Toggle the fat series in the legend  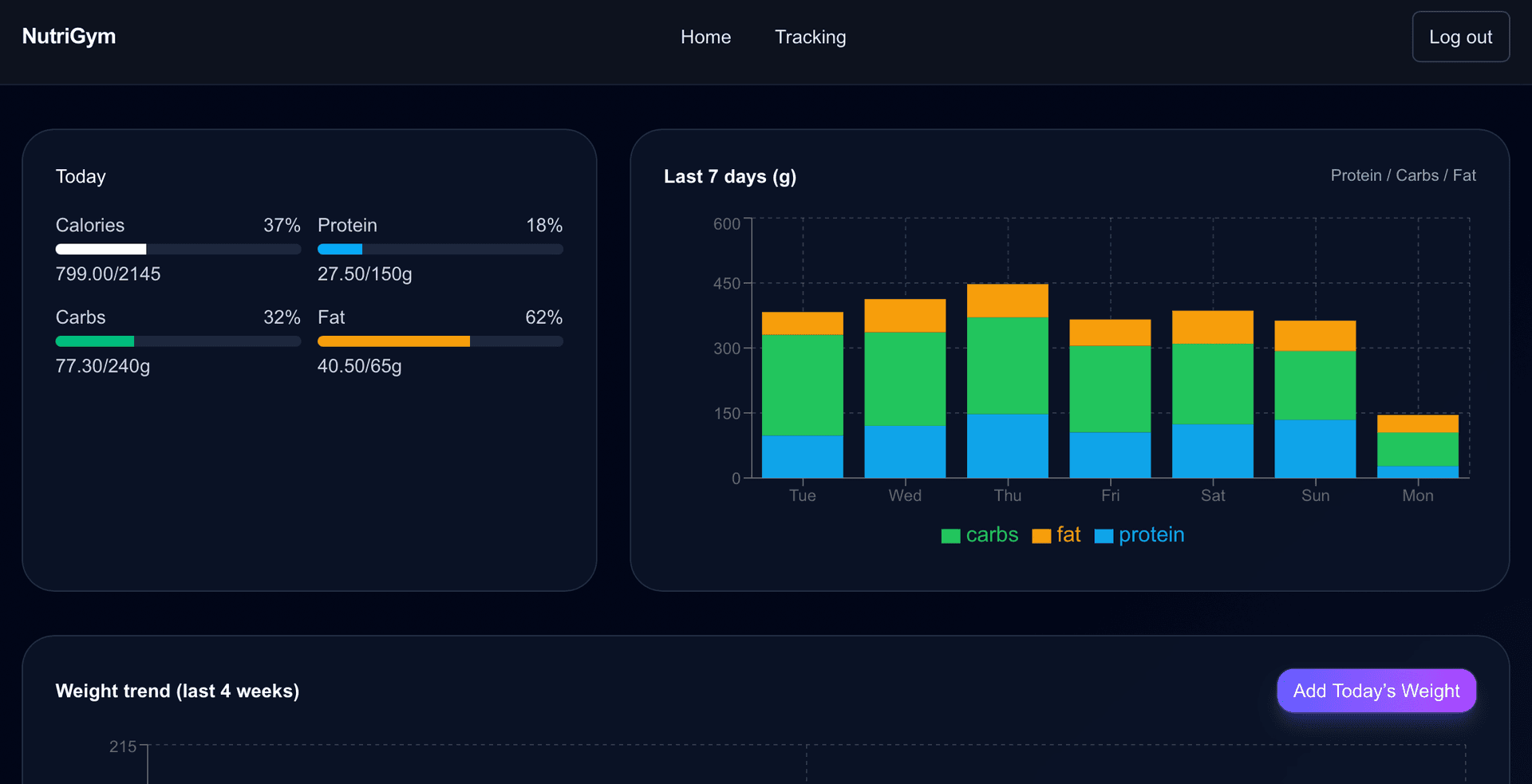1056,535
